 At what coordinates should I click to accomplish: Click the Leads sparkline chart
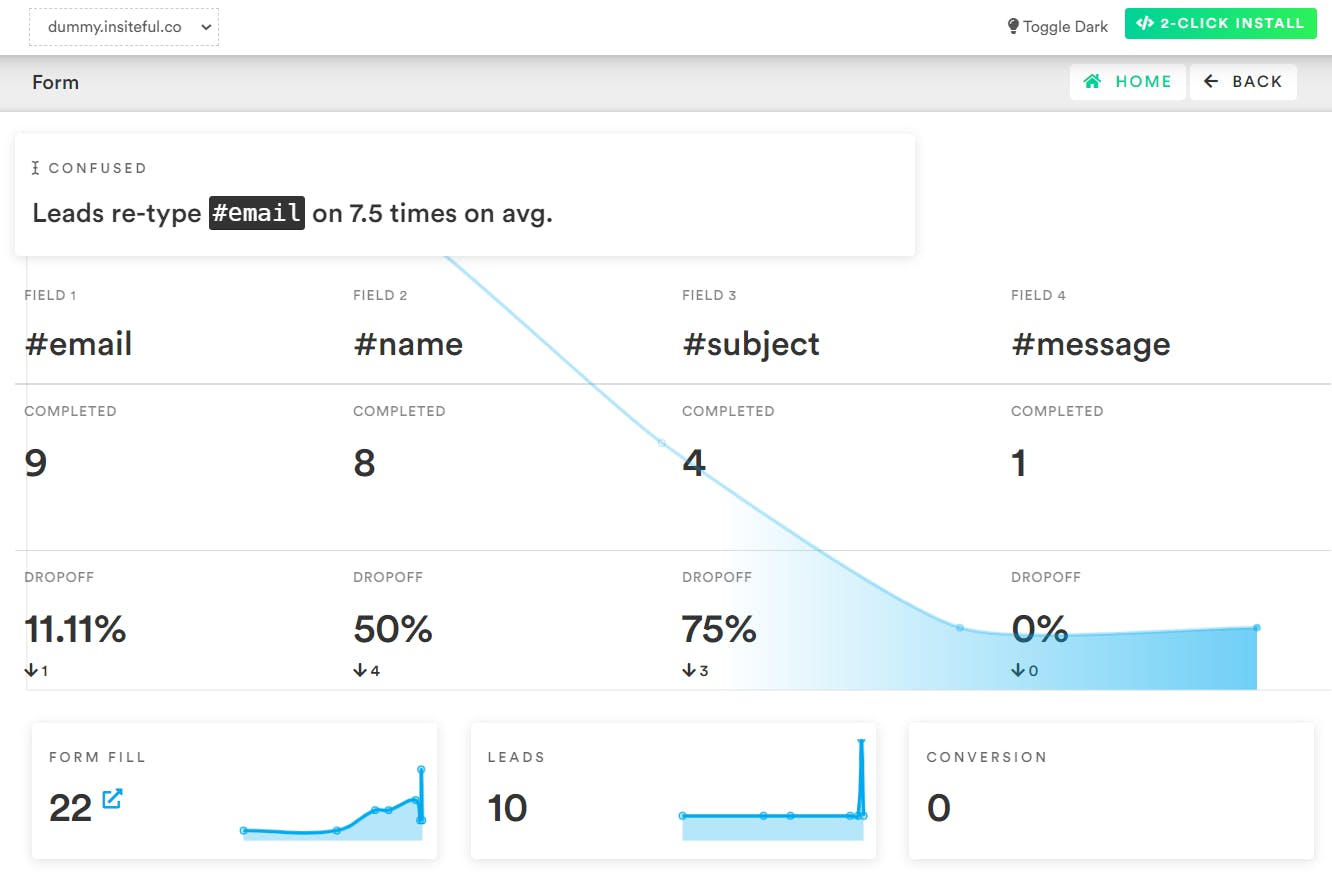click(772, 800)
